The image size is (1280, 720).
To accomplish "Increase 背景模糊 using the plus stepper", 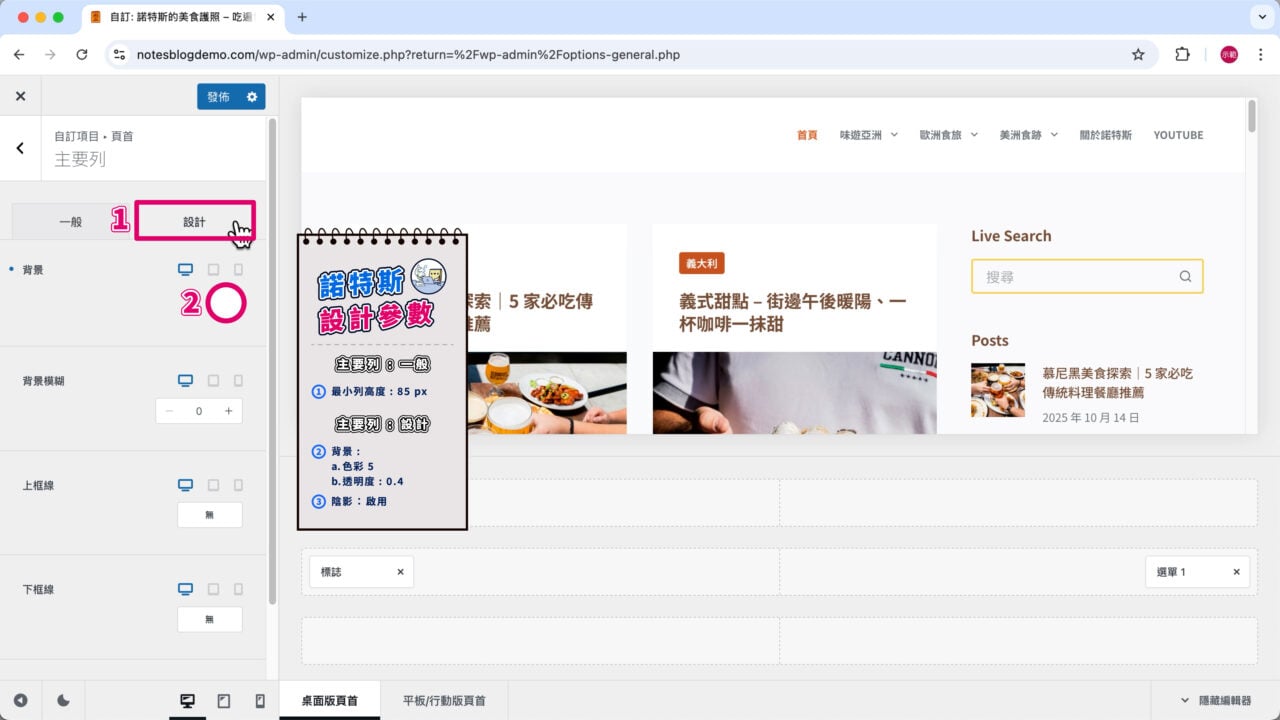I will (230, 410).
